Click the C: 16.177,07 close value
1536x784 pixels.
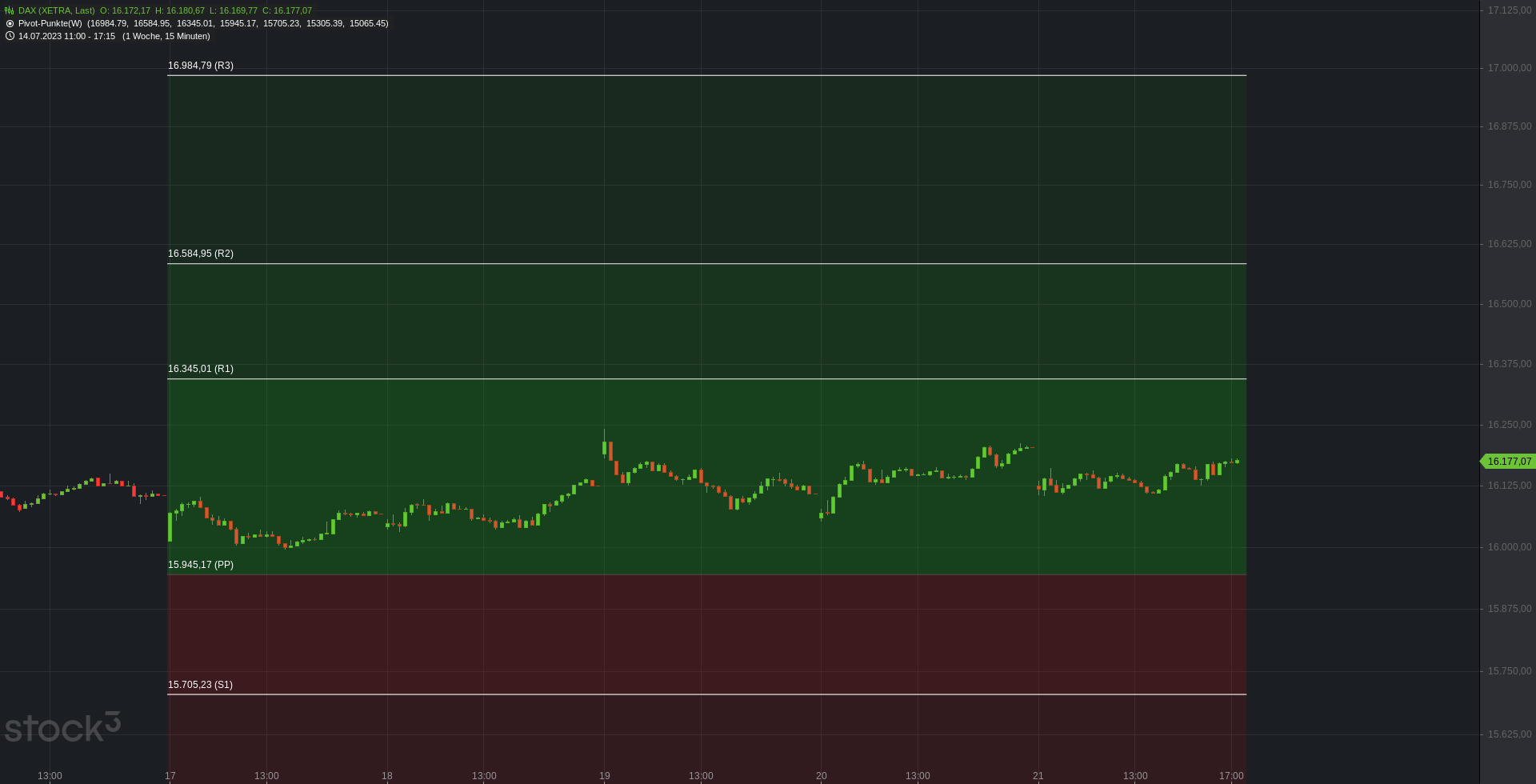[x=287, y=11]
